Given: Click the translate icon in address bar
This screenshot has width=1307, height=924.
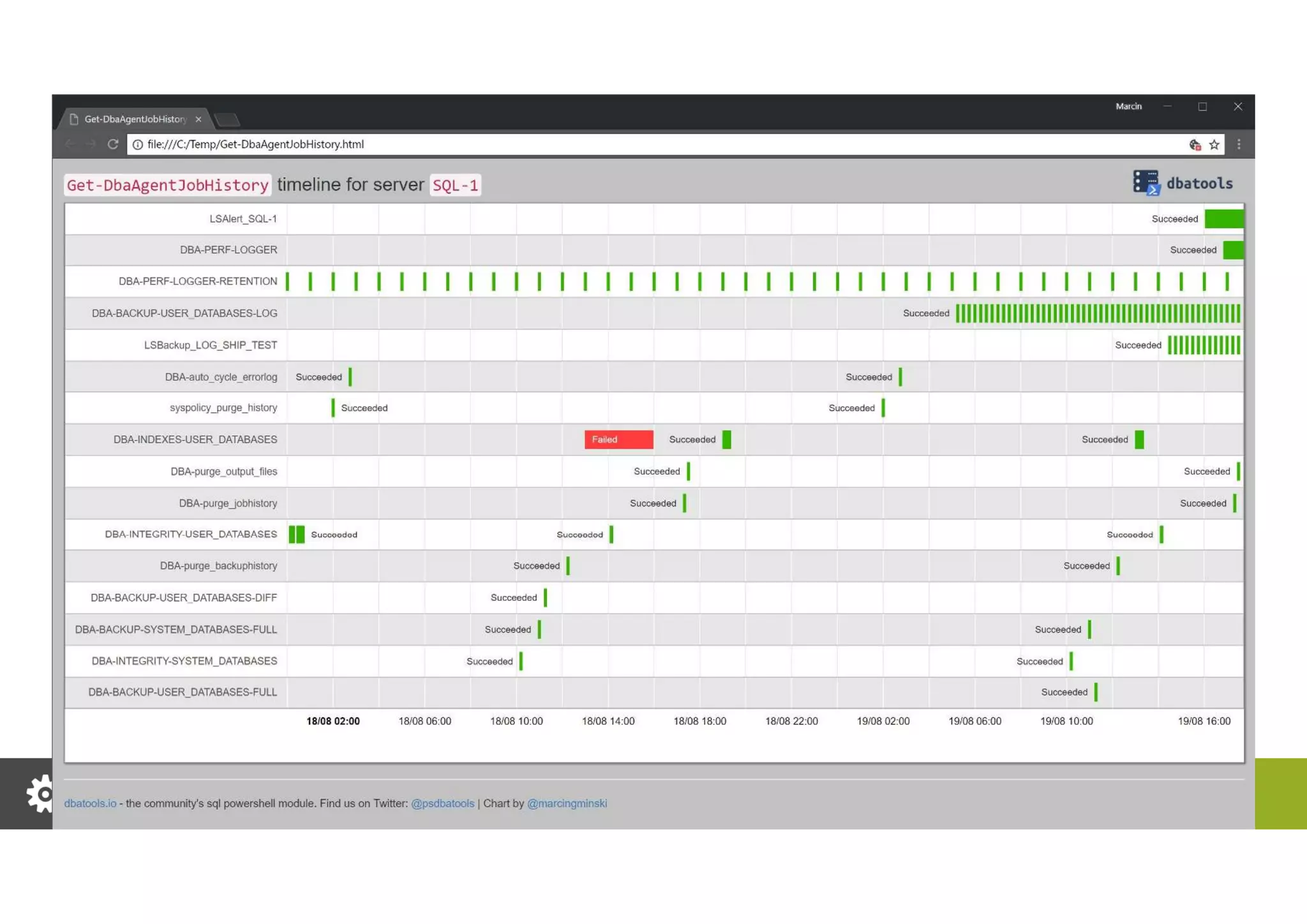Looking at the screenshot, I should point(1195,145).
